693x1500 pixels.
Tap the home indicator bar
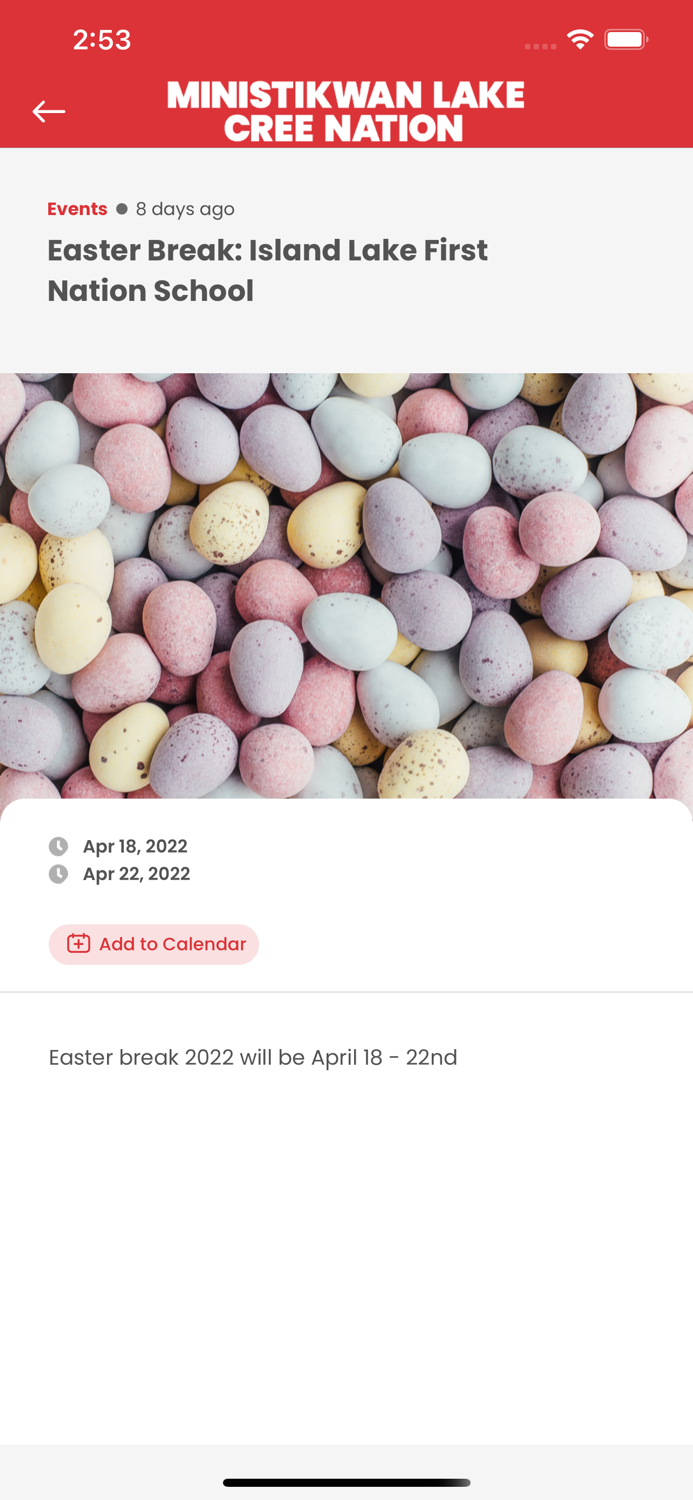pyautogui.click(x=346, y=1483)
